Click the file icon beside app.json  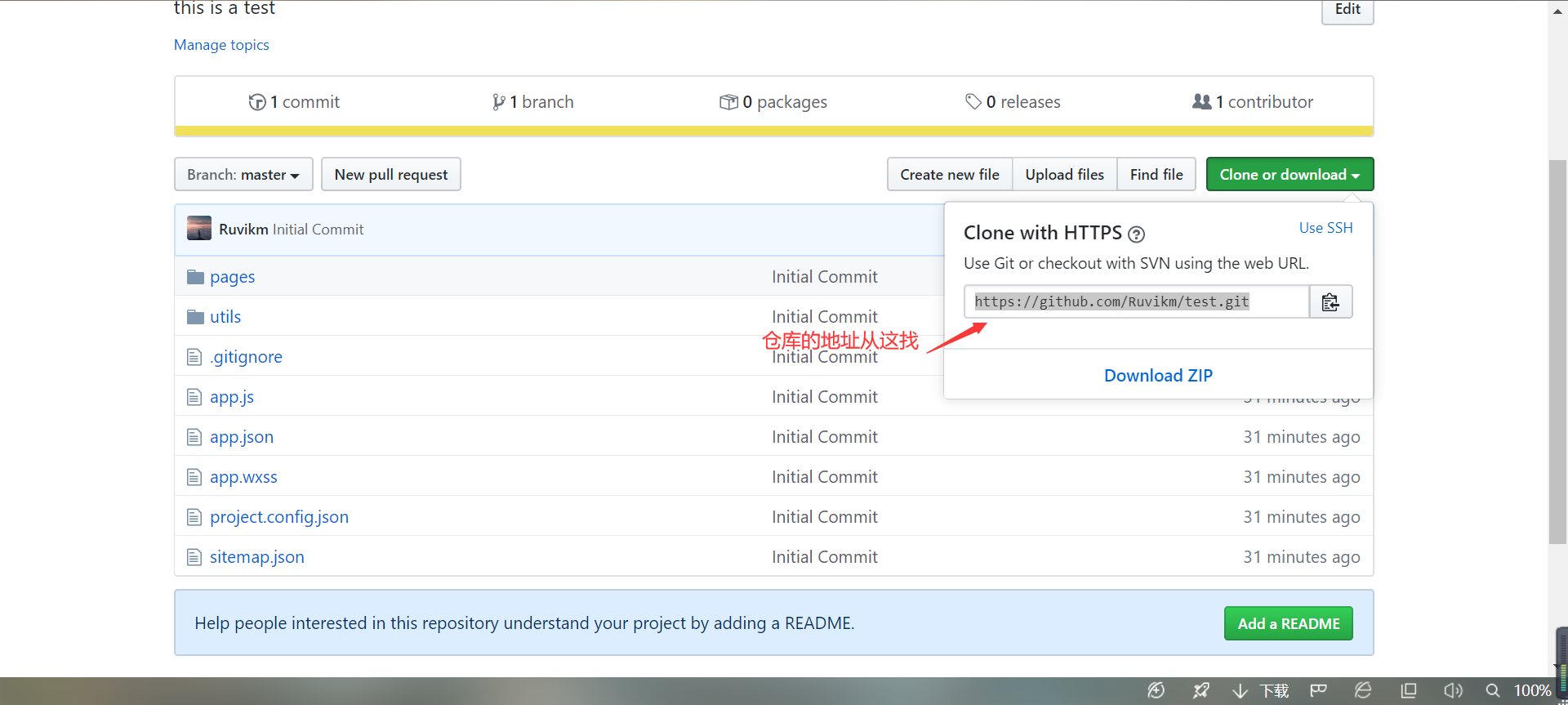[194, 437]
